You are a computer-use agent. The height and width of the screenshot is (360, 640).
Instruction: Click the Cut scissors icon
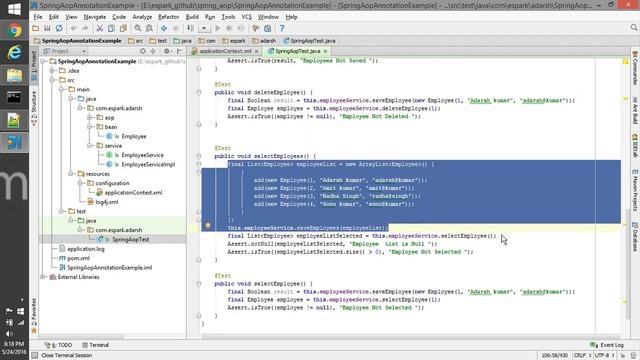99,28
